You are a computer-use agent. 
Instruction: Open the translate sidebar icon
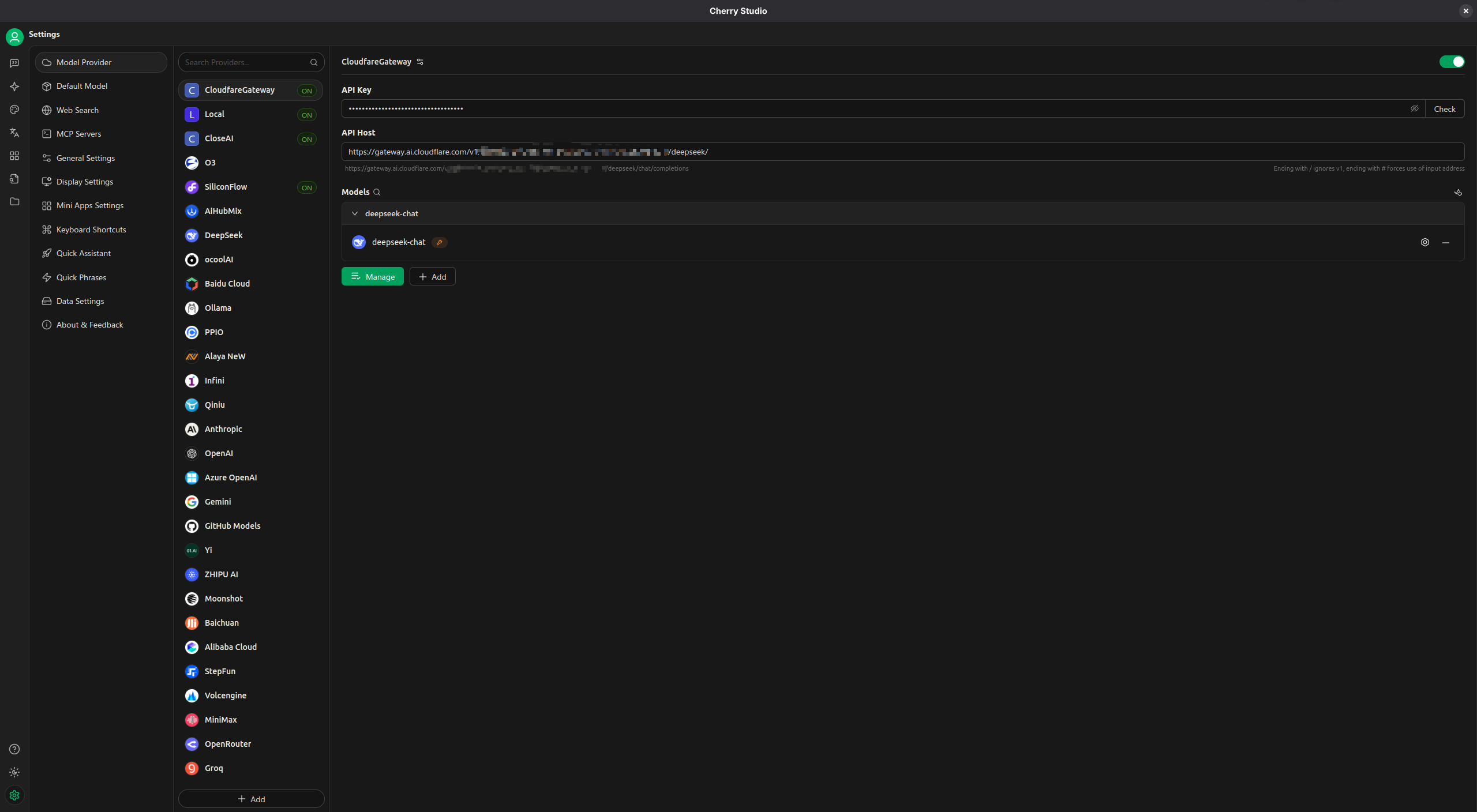(14, 133)
